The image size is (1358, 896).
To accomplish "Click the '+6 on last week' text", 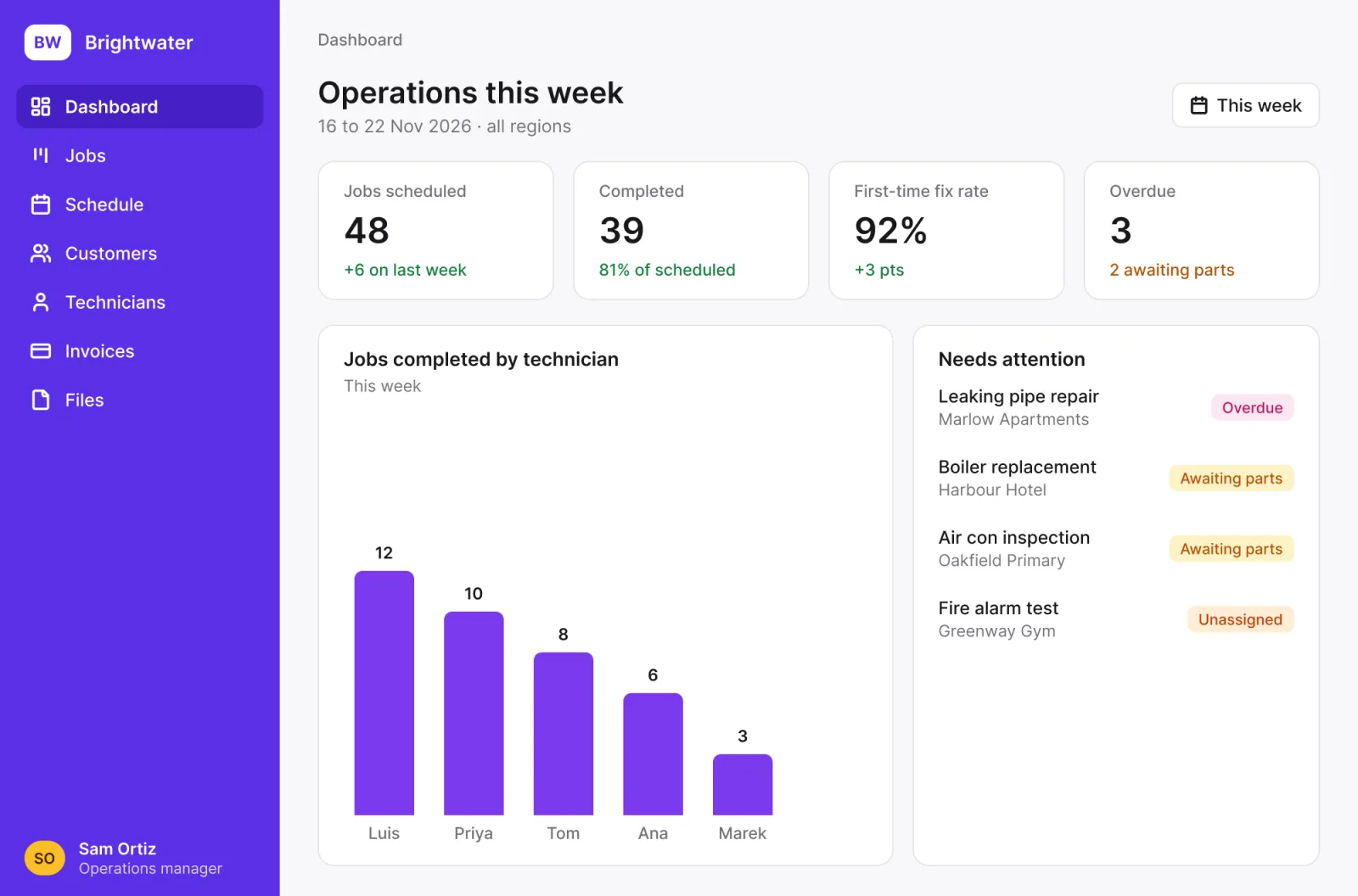I will (x=405, y=270).
